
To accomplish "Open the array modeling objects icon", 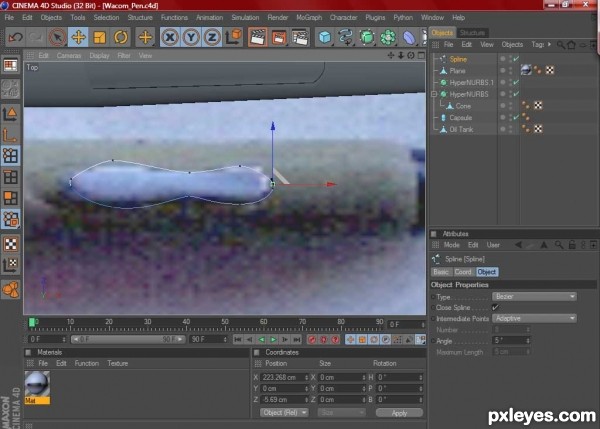I will pos(388,38).
